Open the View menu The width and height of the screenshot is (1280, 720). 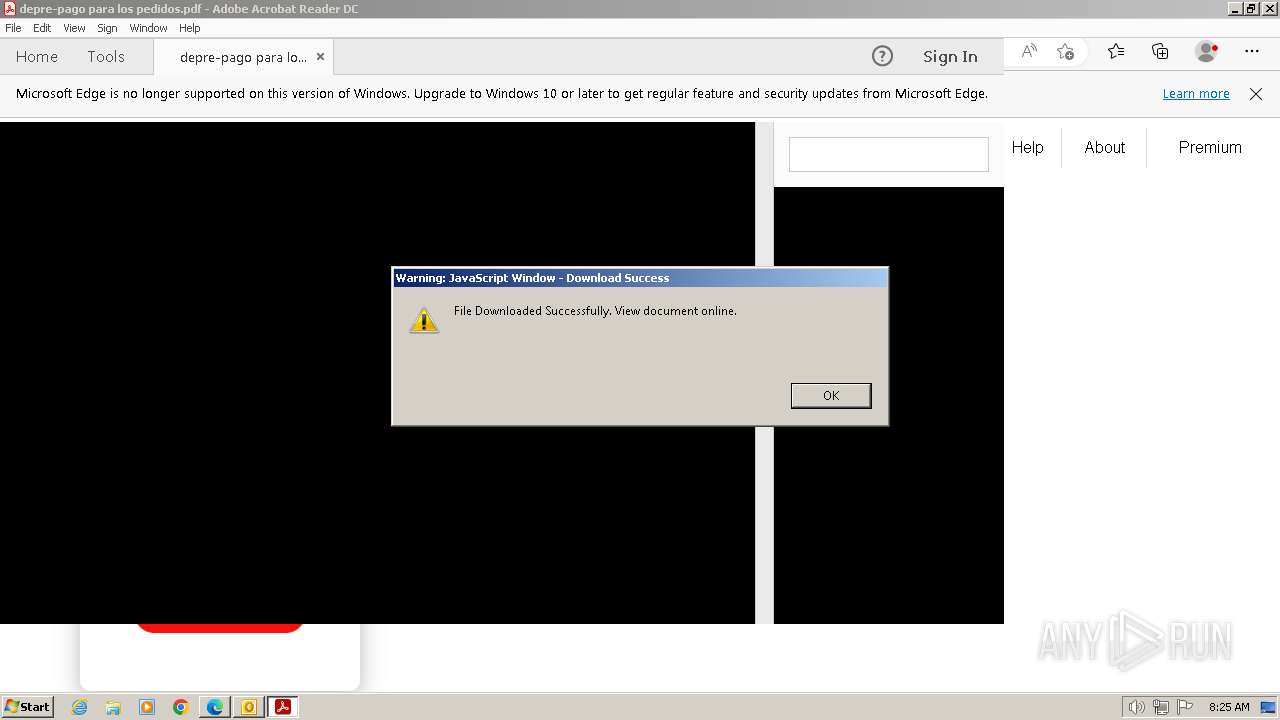coord(74,28)
